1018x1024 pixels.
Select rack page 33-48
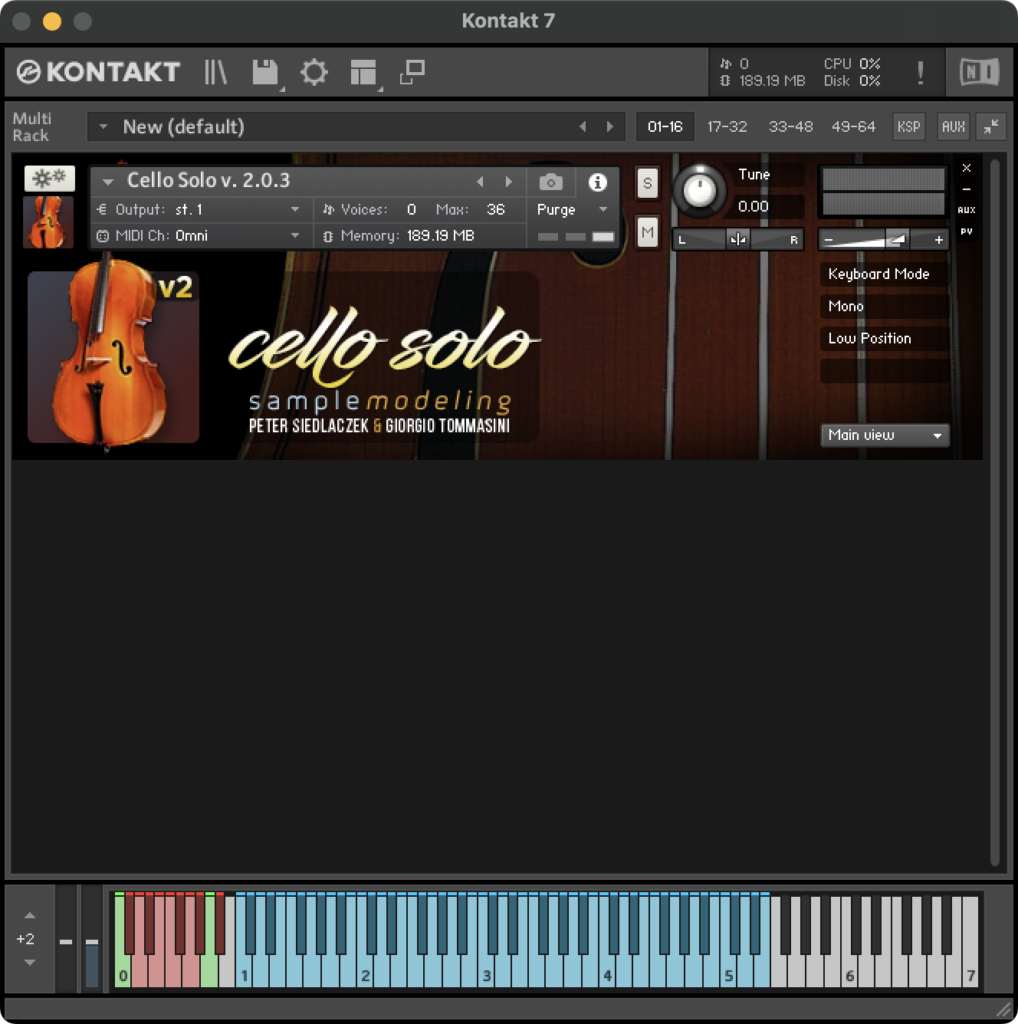790,127
